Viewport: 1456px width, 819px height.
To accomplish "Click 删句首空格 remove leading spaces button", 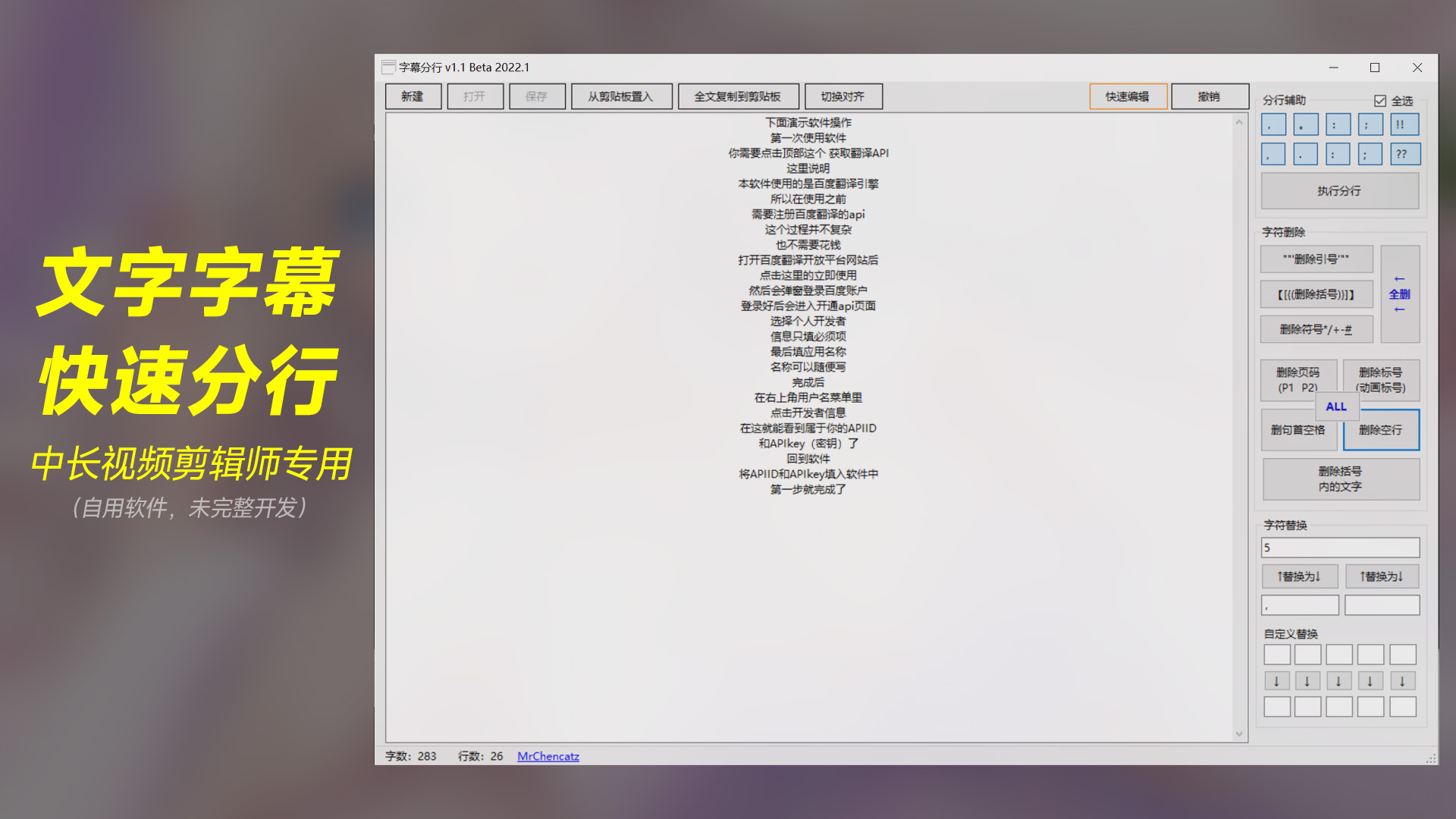I will pyautogui.click(x=1298, y=430).
